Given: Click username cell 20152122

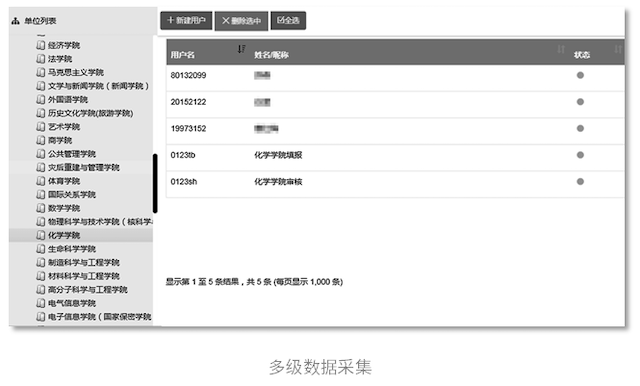Looking at the screenshot, I should click(188, 102).
